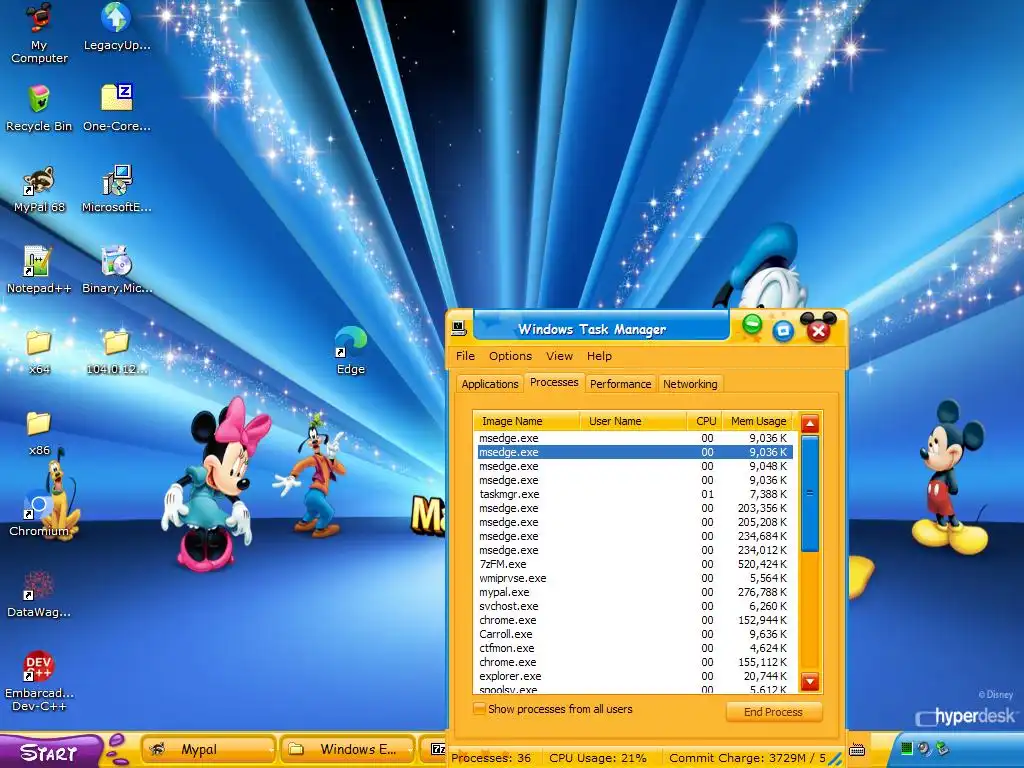Click the Processes: 36 status entry
The height and width of the screenshot is (768, 1024).
click(491, 758)
